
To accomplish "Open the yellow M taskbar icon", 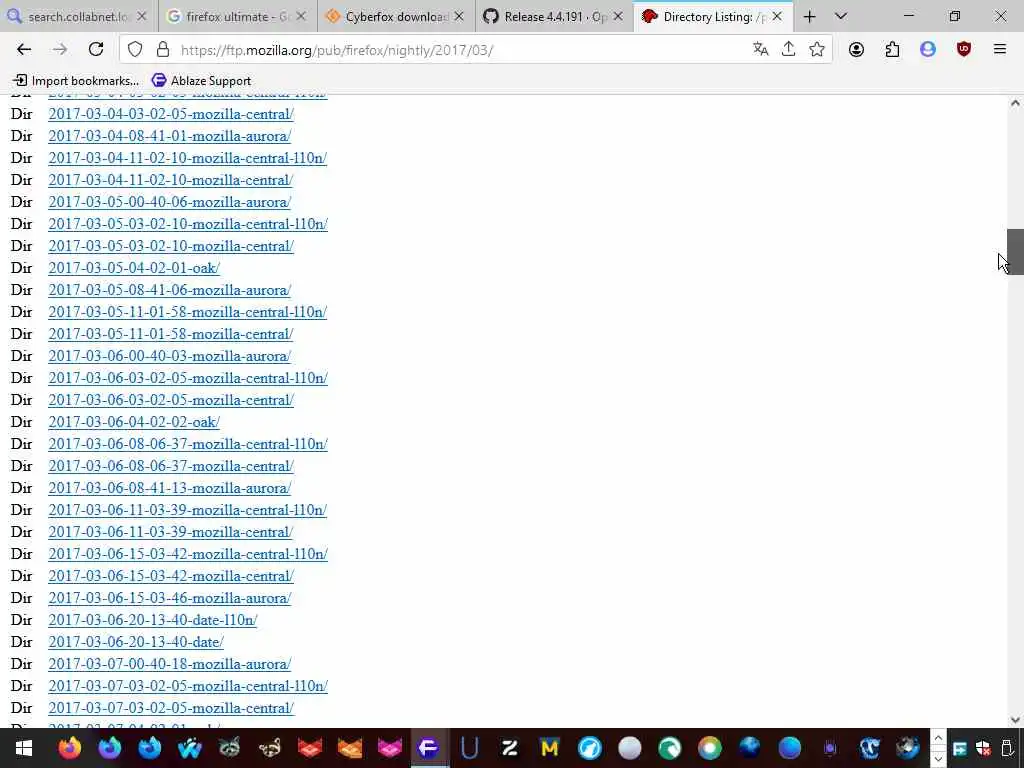I will 549,748.
